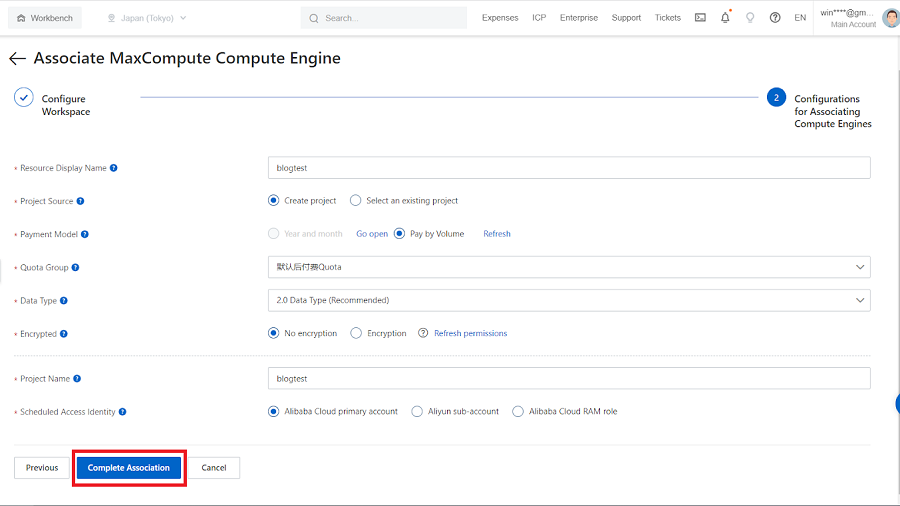Open the Tickets menu item
900x506 pixels.
[667, 18]
